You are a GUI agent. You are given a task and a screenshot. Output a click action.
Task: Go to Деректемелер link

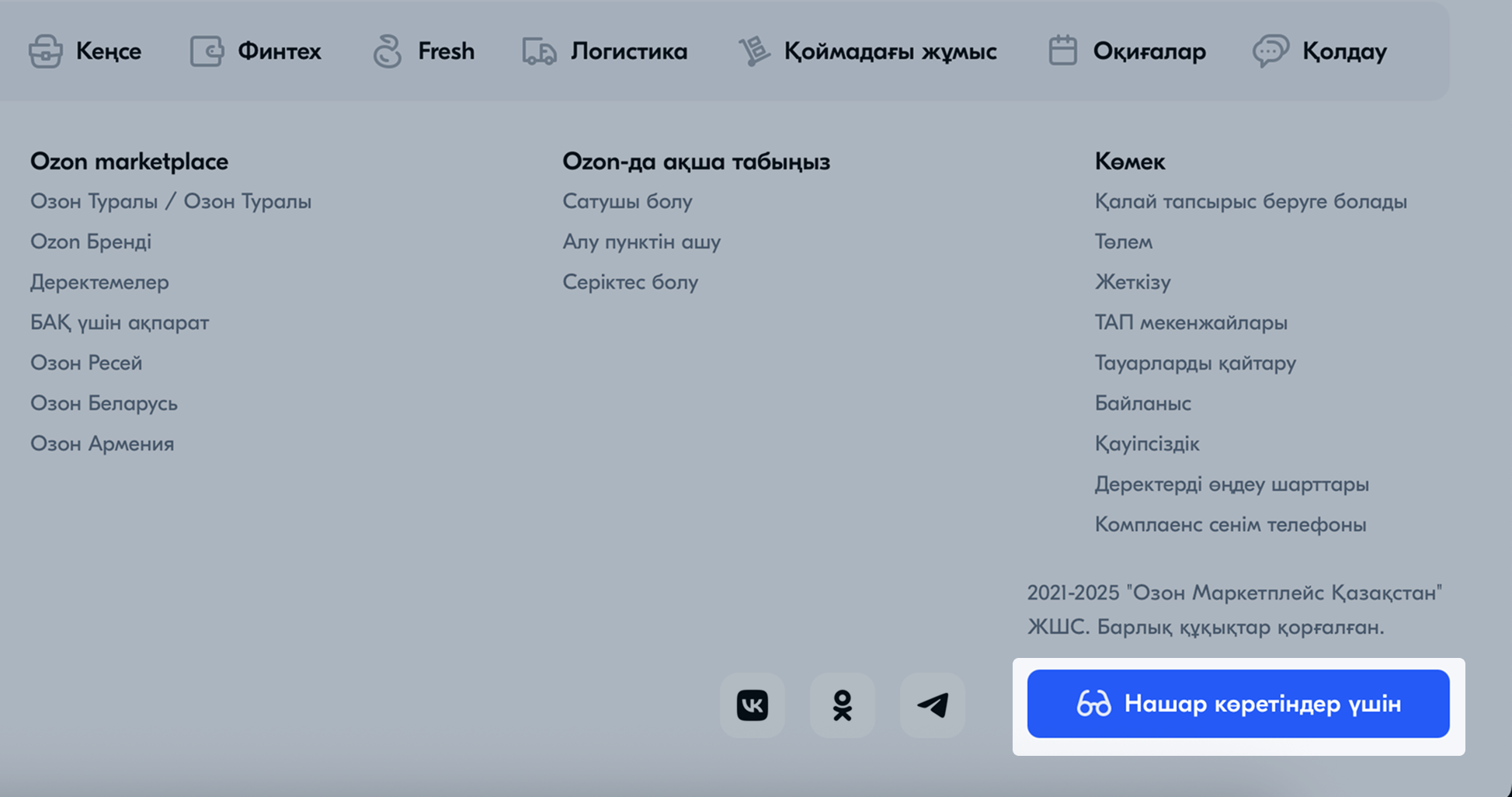tap(99, 282)
